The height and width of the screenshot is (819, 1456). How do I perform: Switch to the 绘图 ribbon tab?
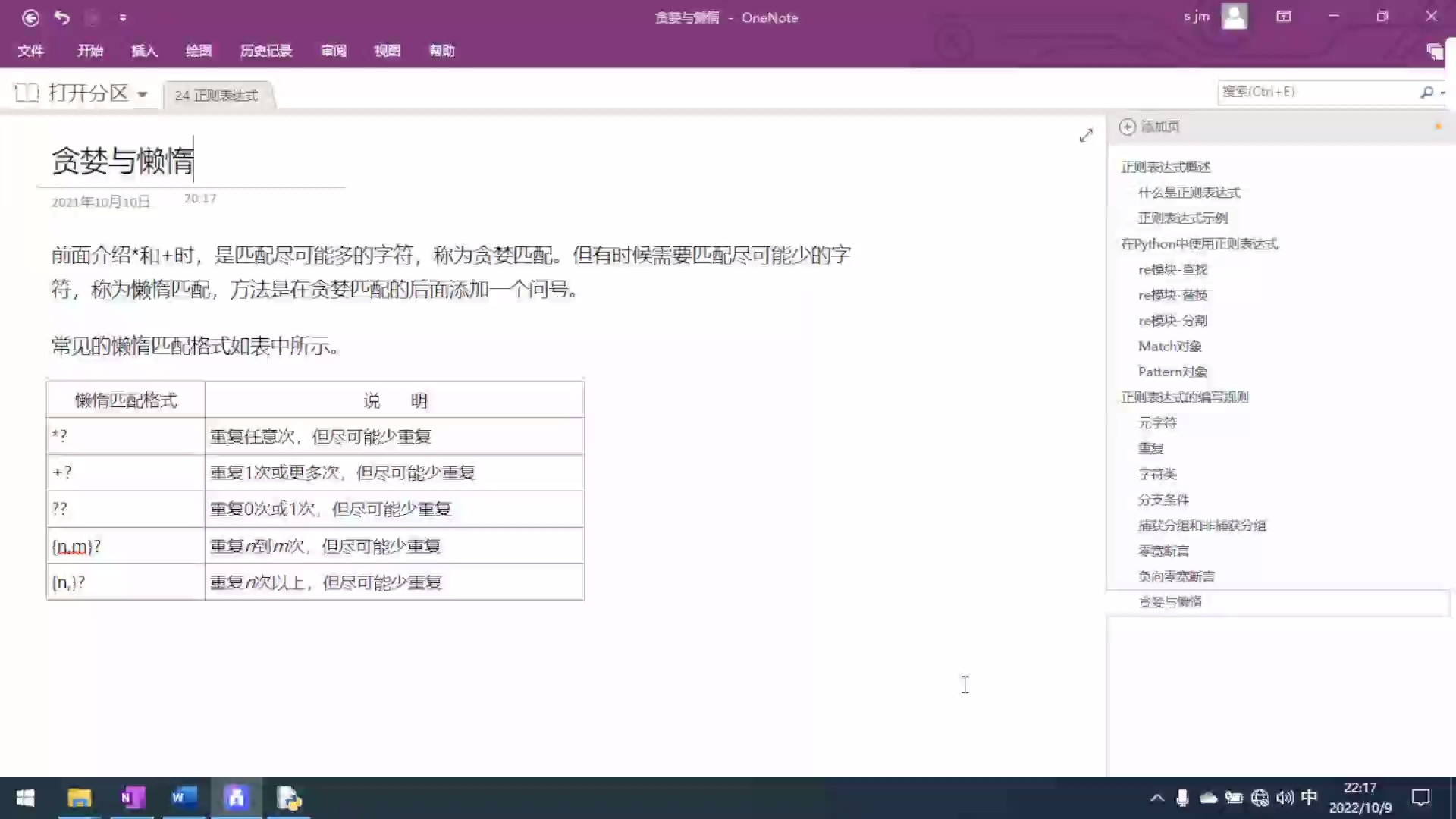199,51
